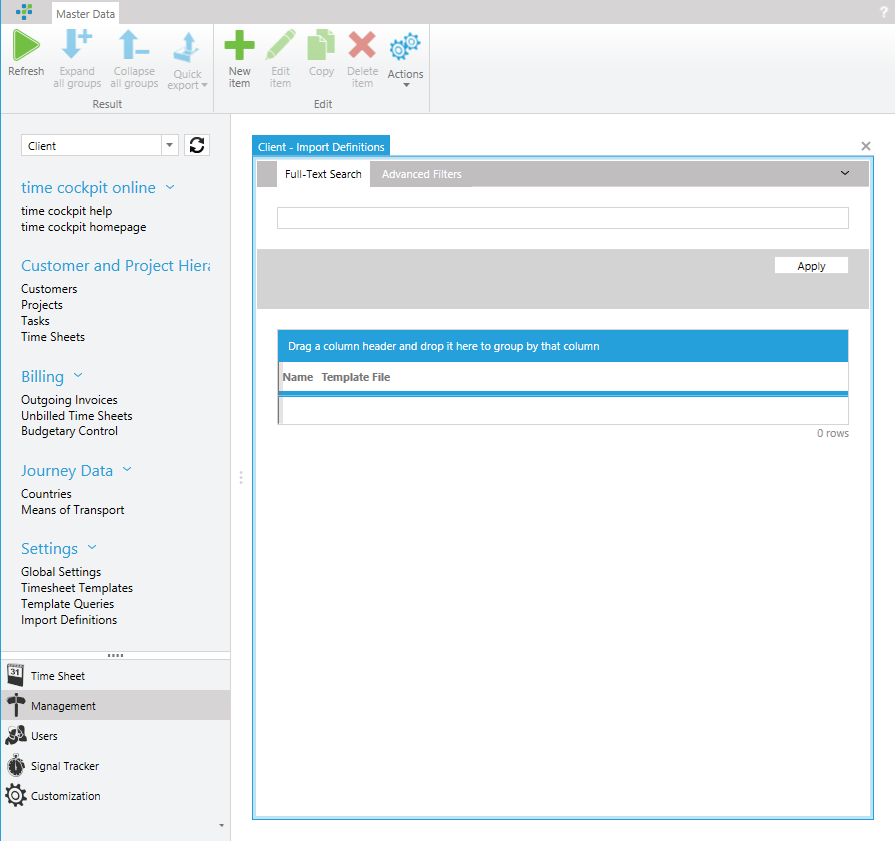Select the Management signpost module
Screen dimensions: 895x841
16,705
